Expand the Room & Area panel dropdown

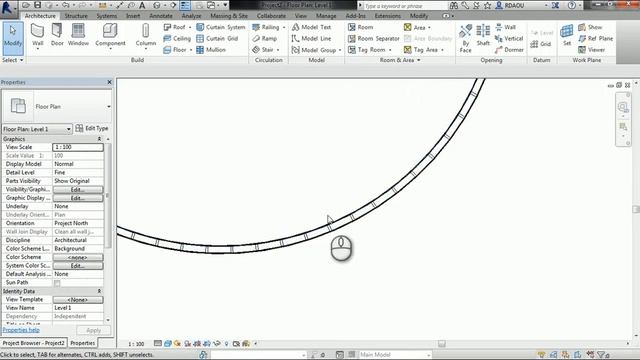click(x=400, y=60)
